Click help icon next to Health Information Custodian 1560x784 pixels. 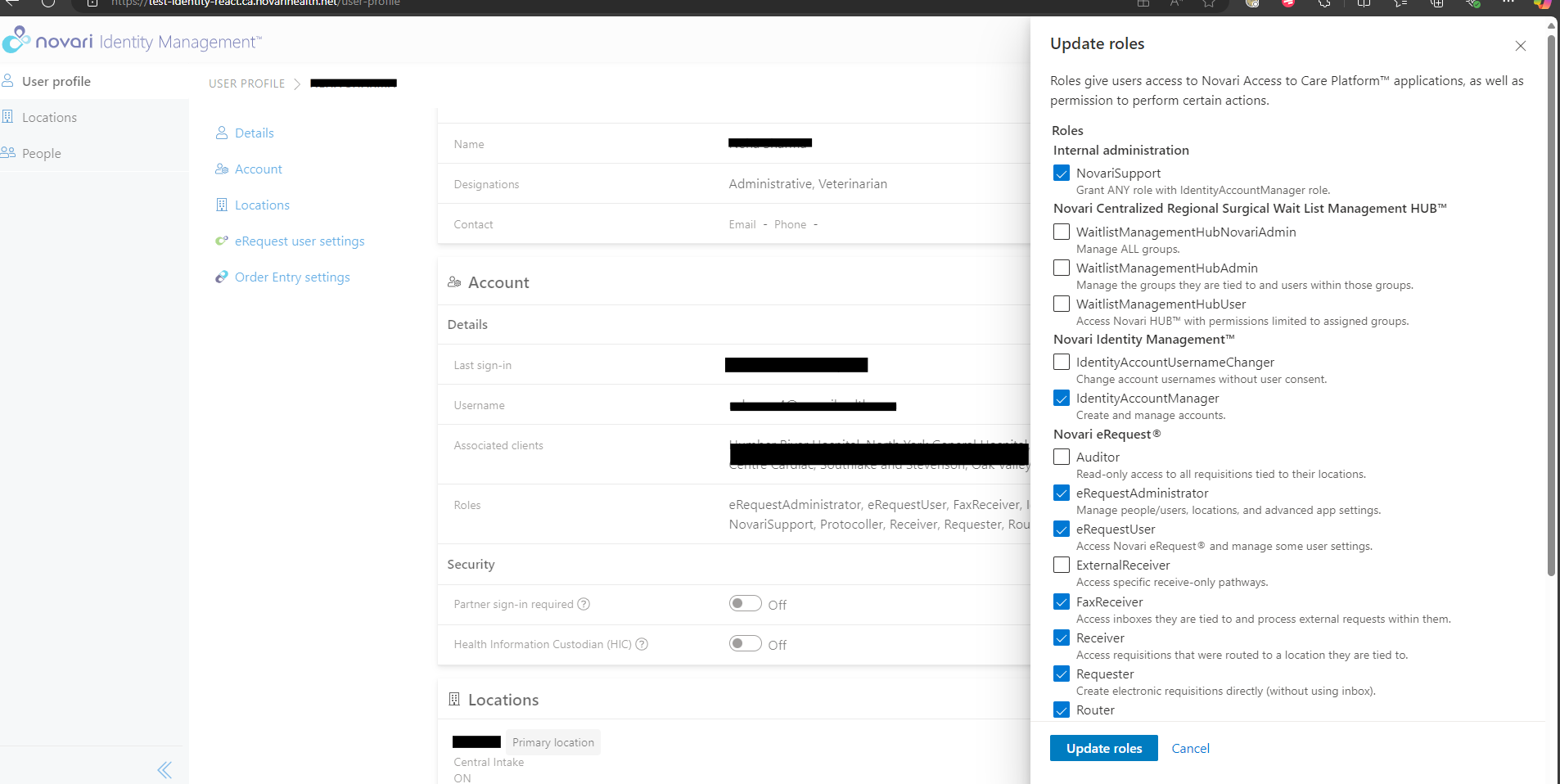coord(642,644)
